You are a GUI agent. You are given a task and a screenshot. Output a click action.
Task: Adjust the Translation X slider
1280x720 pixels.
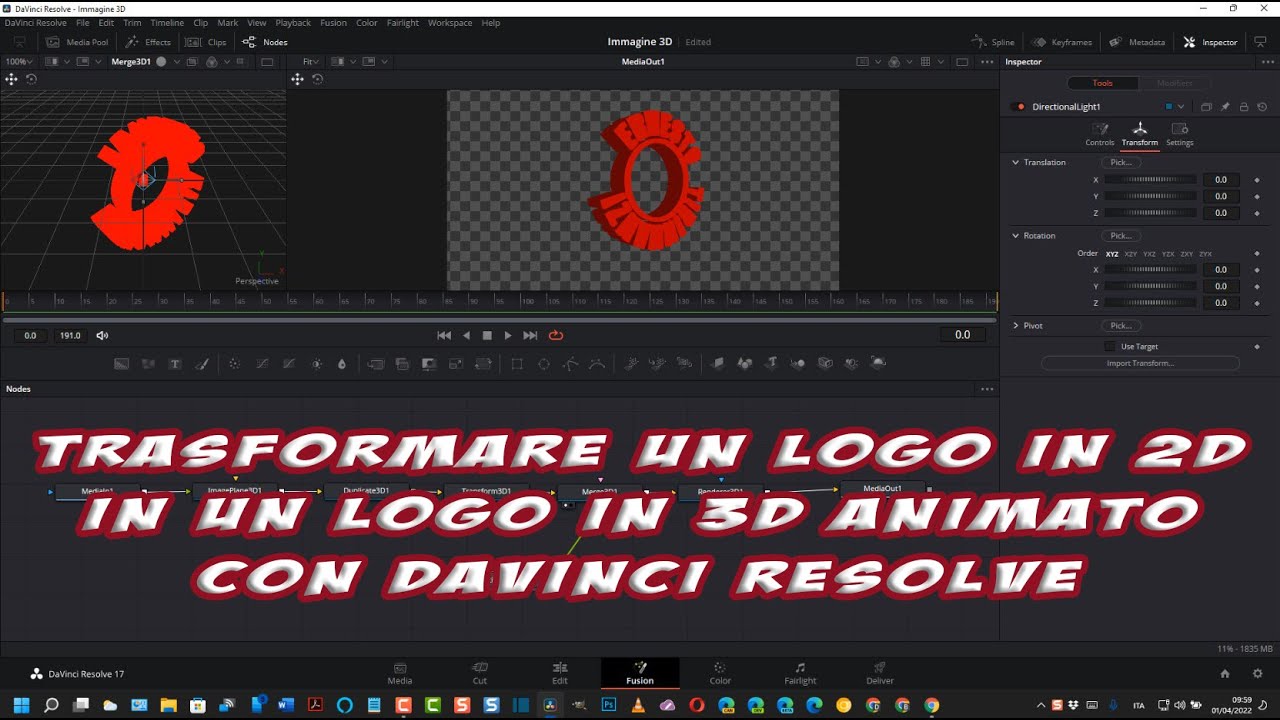[x=1150, y=180]
